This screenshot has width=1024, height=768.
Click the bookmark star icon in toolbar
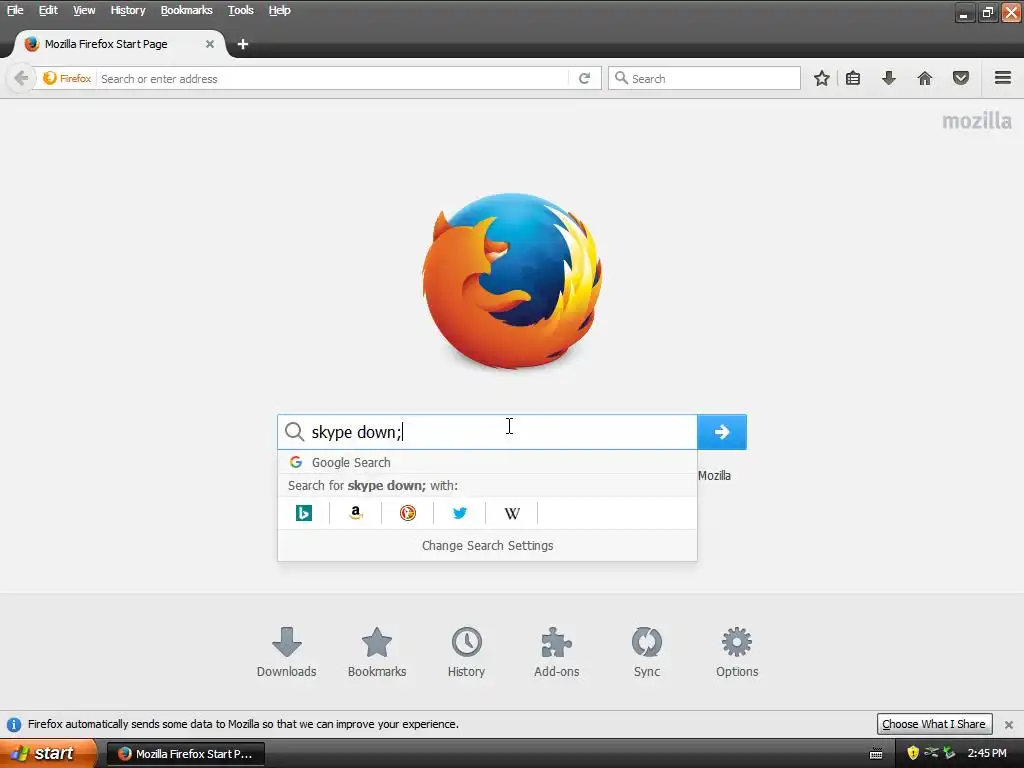[822, 78]
